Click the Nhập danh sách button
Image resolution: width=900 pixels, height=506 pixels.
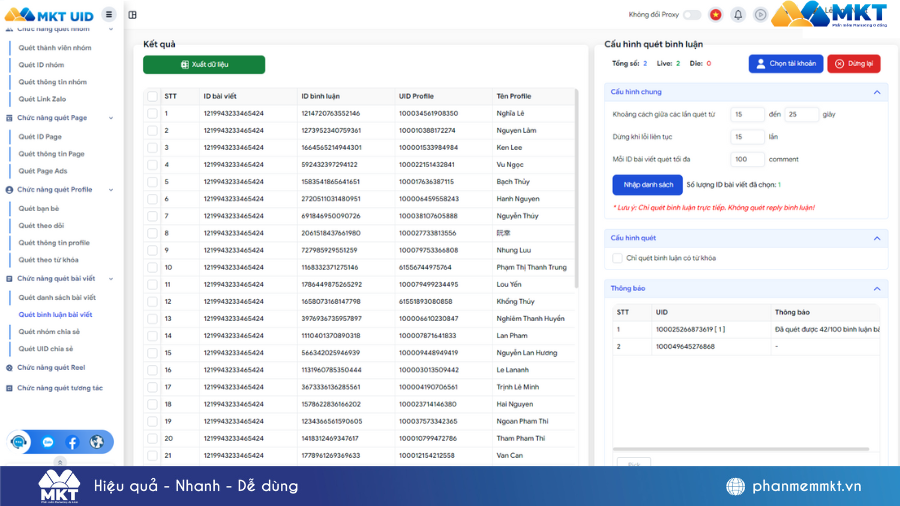(647, 185)
